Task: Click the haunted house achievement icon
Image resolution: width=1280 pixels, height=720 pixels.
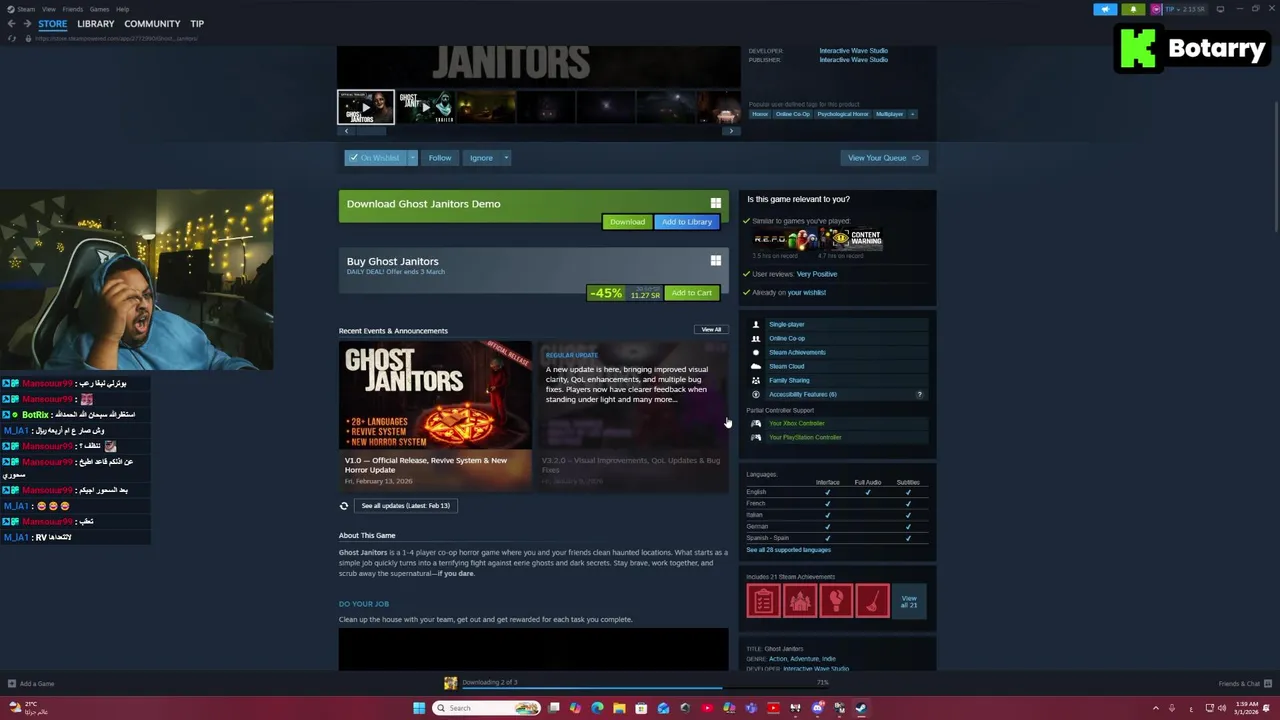Action: tap(799, 601)
